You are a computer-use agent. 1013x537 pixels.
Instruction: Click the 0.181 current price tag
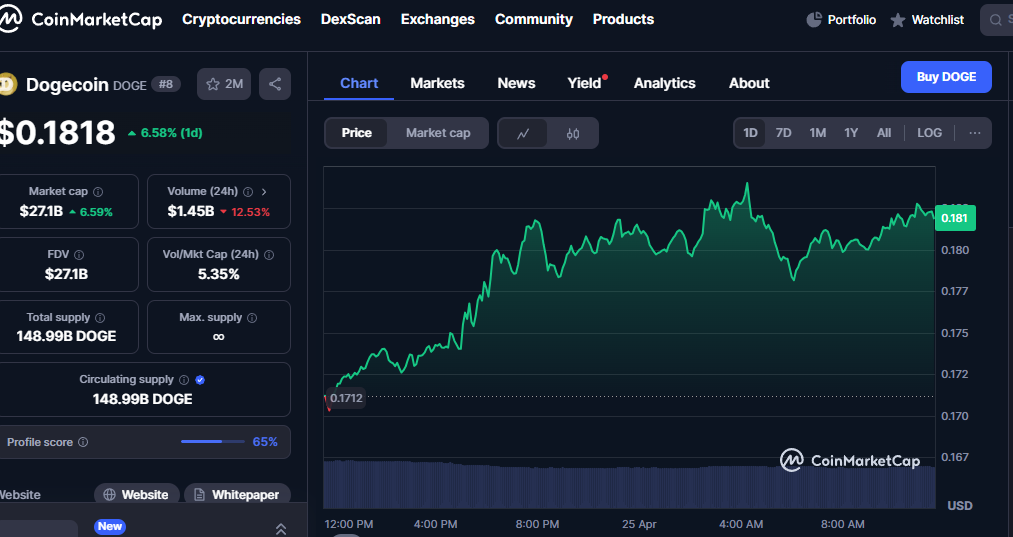coord(955,218)
